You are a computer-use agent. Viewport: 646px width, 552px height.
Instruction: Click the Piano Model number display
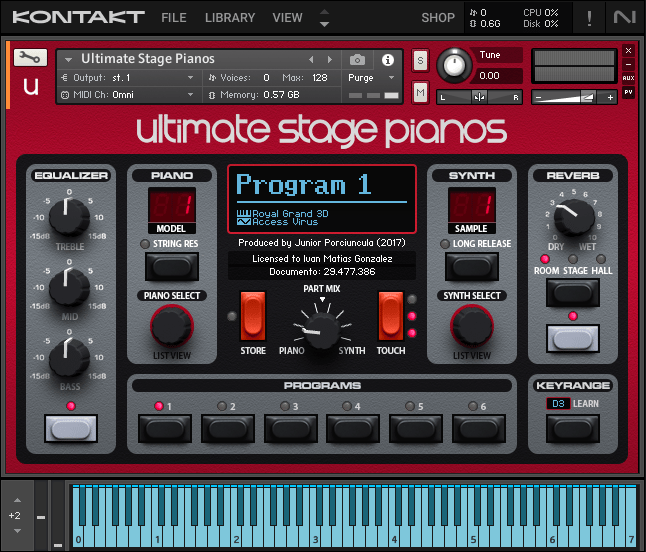click(172, 206)
